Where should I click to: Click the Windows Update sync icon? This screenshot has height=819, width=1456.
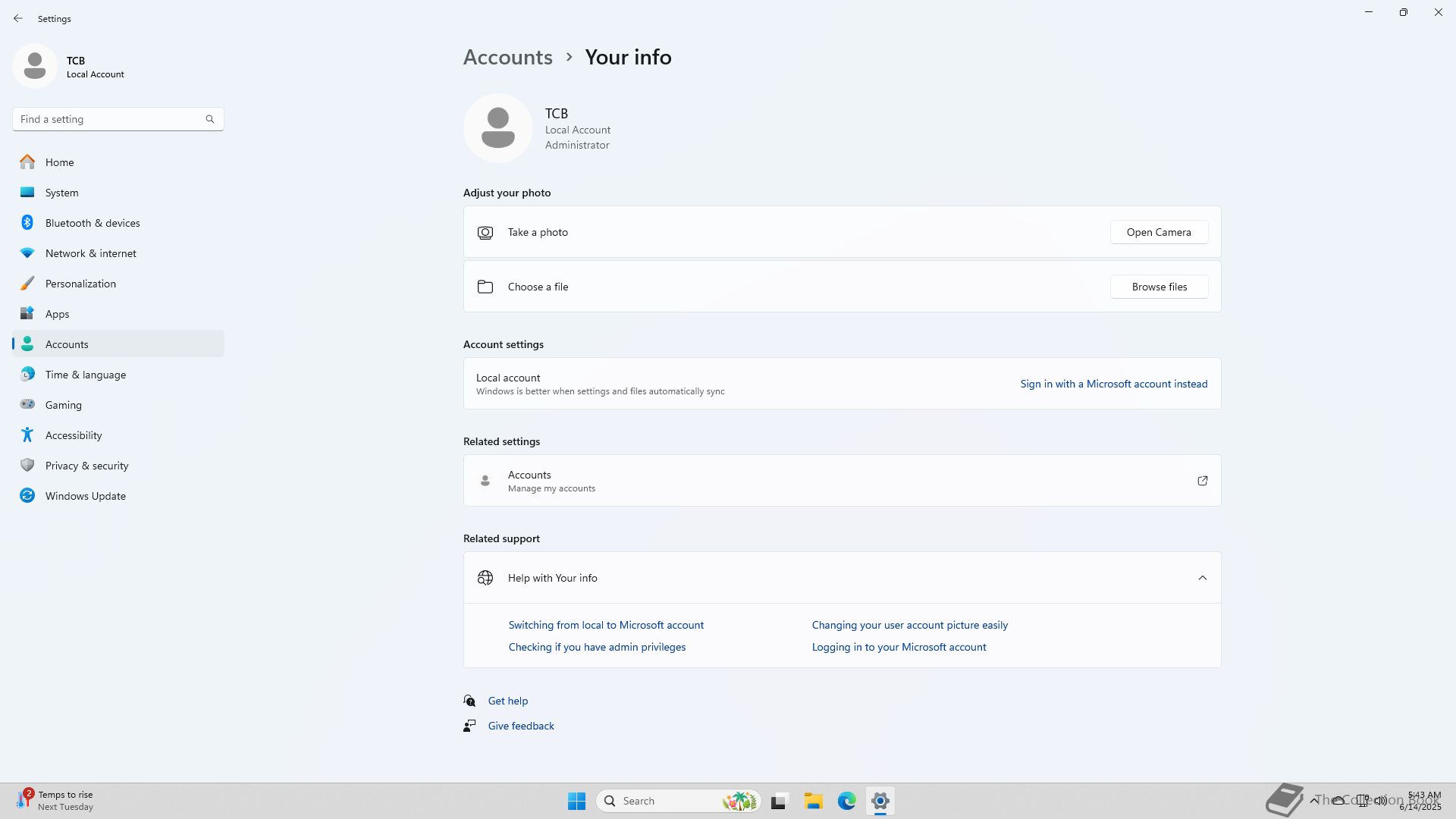[27, 496]
